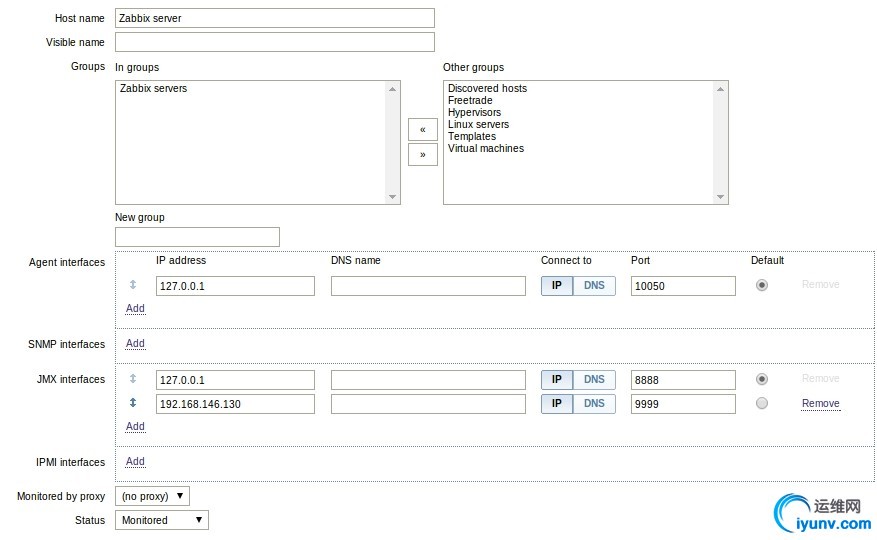The height and width of the screenshot is (540, 877).
Task: Click the drag handle of the JMX 127.0.0.1 row
Action: (x=133, y=378)
